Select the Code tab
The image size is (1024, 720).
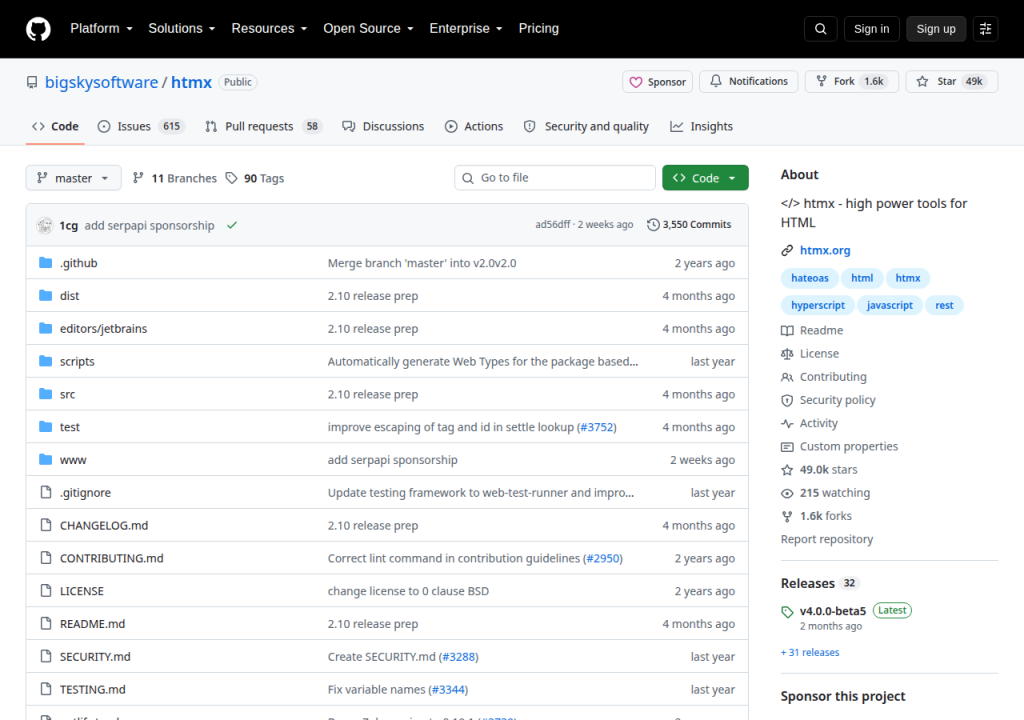(56, 126)
